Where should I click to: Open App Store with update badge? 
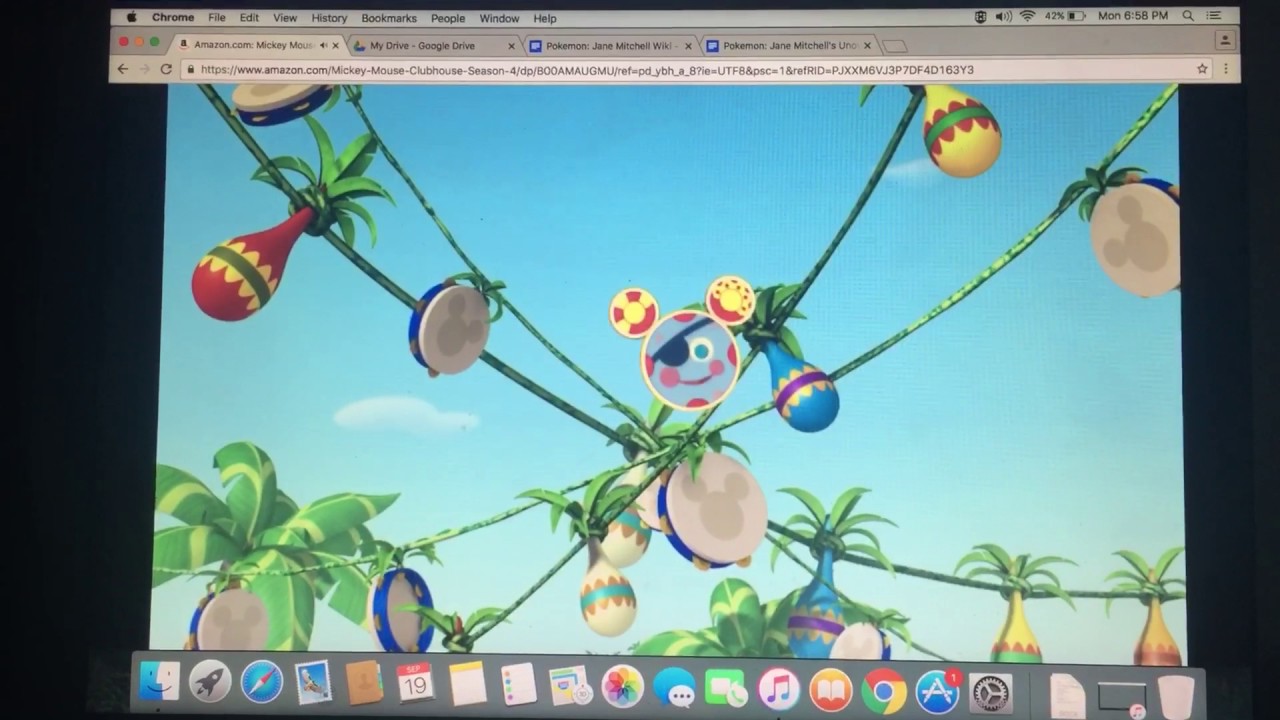[x=937, y=692]
